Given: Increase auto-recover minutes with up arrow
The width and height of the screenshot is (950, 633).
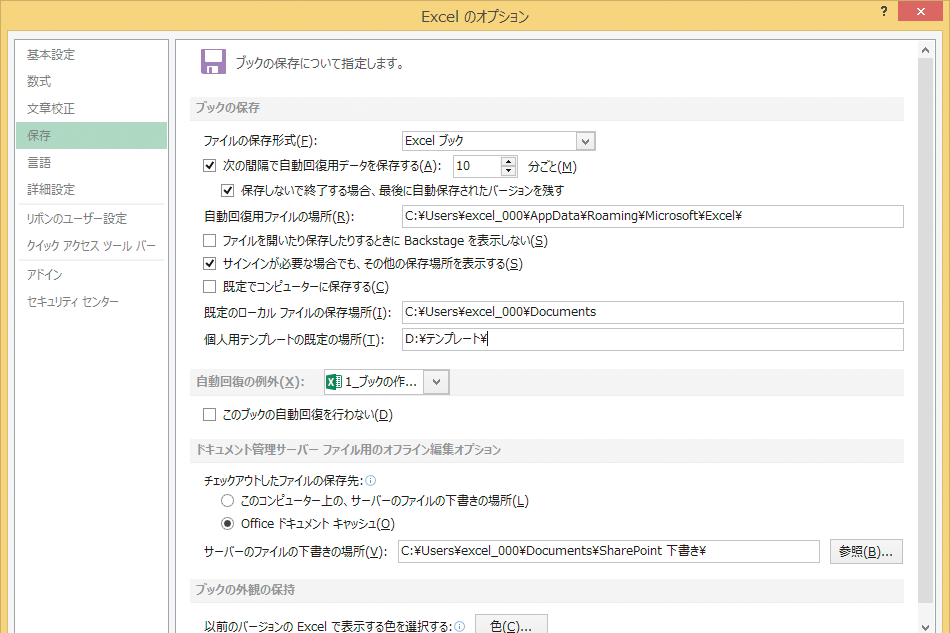Looking at the screenshot, I should 509,161.
